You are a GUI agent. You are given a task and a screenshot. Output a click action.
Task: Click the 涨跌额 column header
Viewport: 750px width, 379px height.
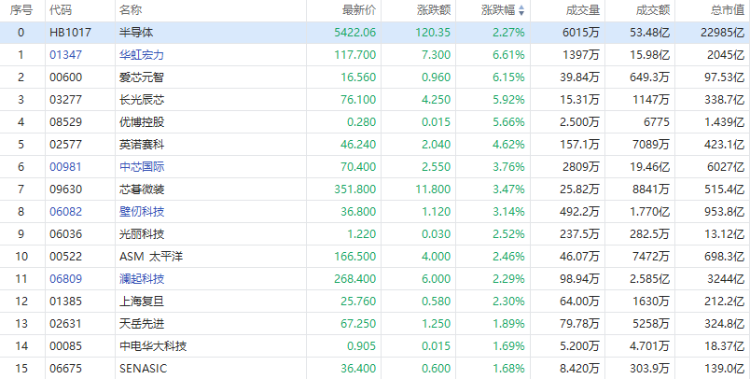click(434, 10)
